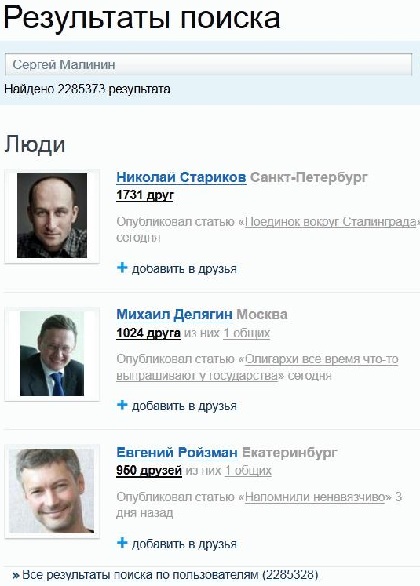Open article Поединок вокруг Сталинграда
The width and height of the screenshot is (420, 586).
click(331, 222)
